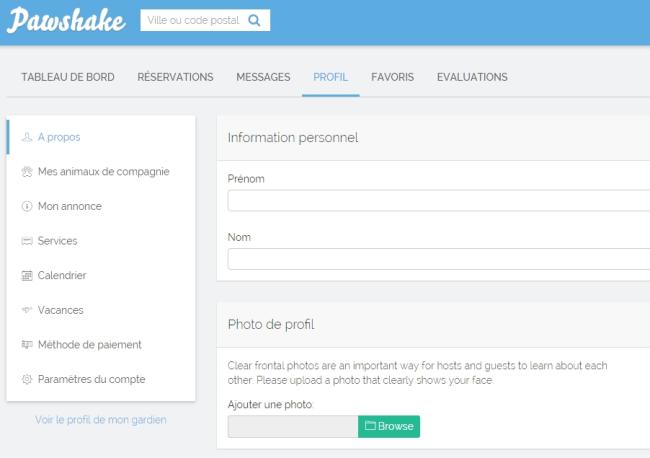Click the gear icon for Paramètres du compte
This screenshot has height=458, width=650.
click(x=27, y=380)
